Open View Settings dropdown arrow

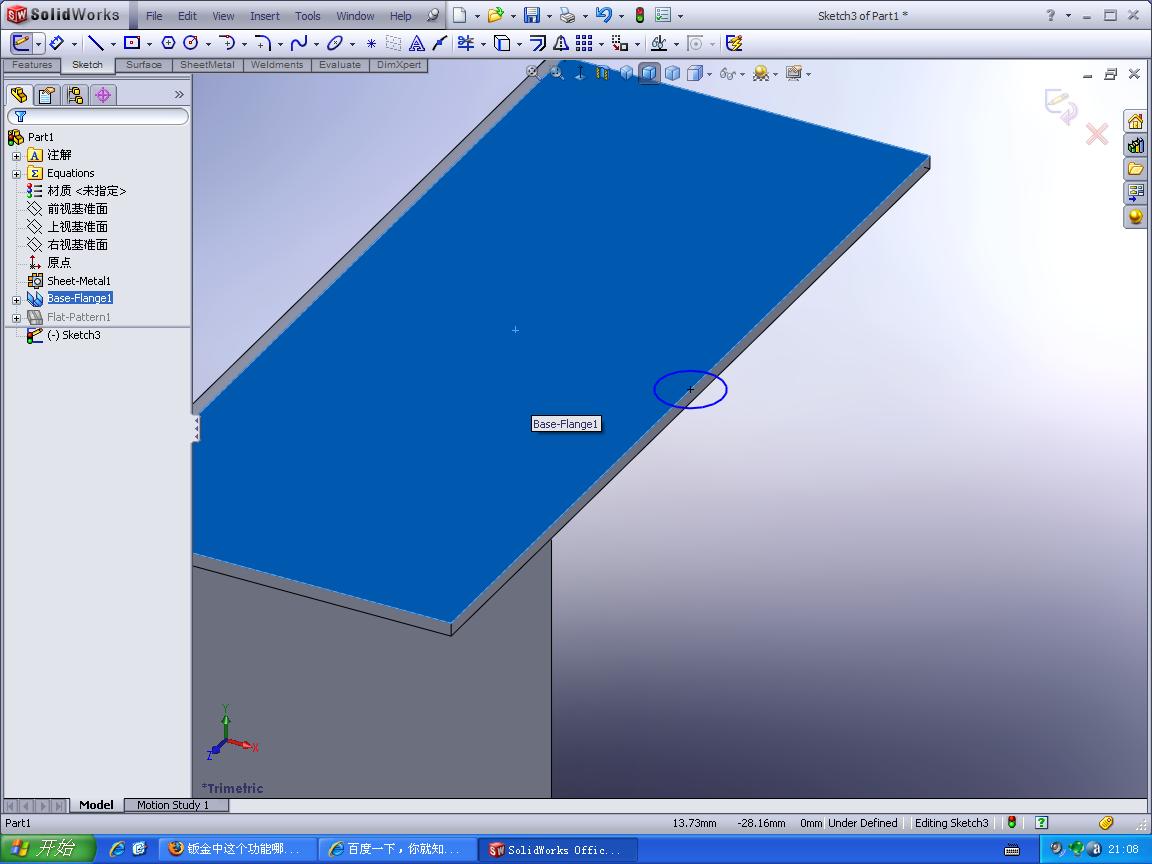[808, 73]
